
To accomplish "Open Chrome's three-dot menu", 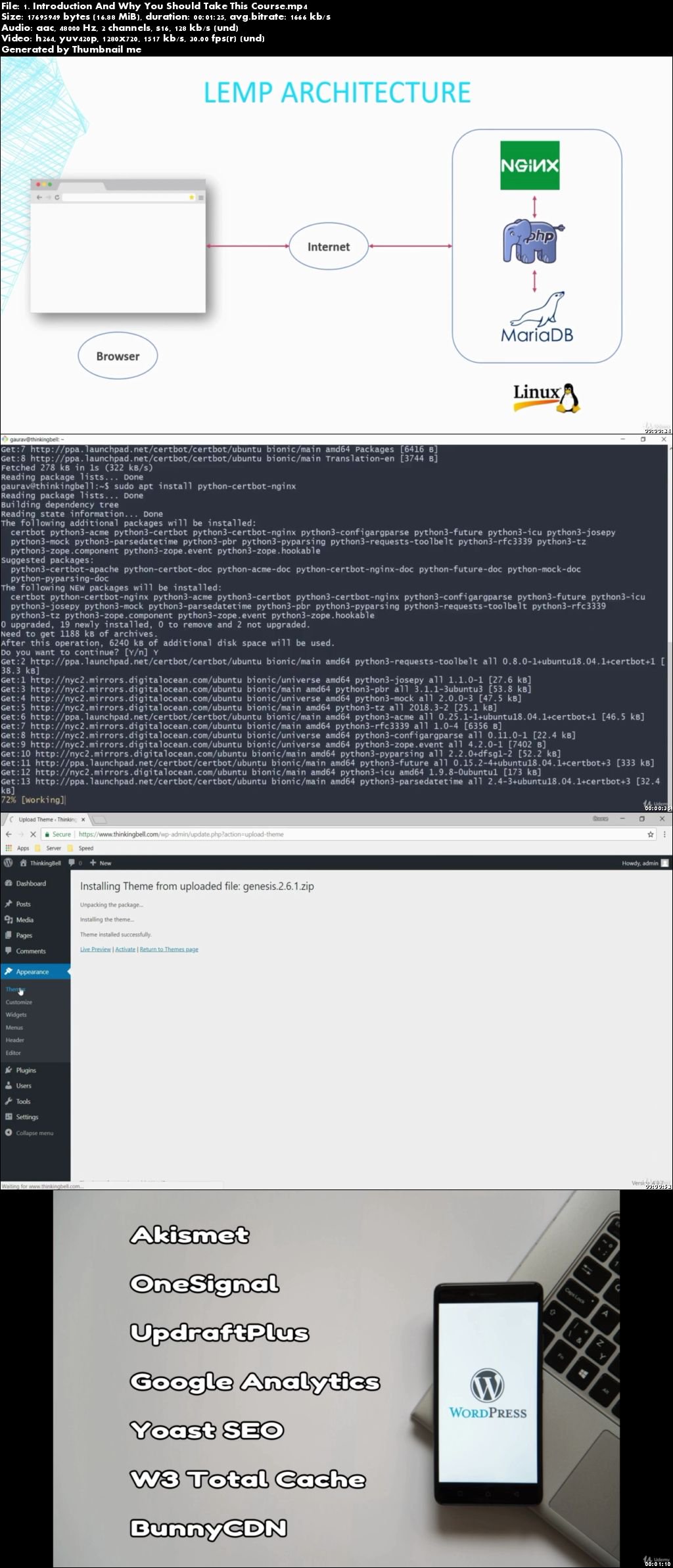I will [664, 834].
